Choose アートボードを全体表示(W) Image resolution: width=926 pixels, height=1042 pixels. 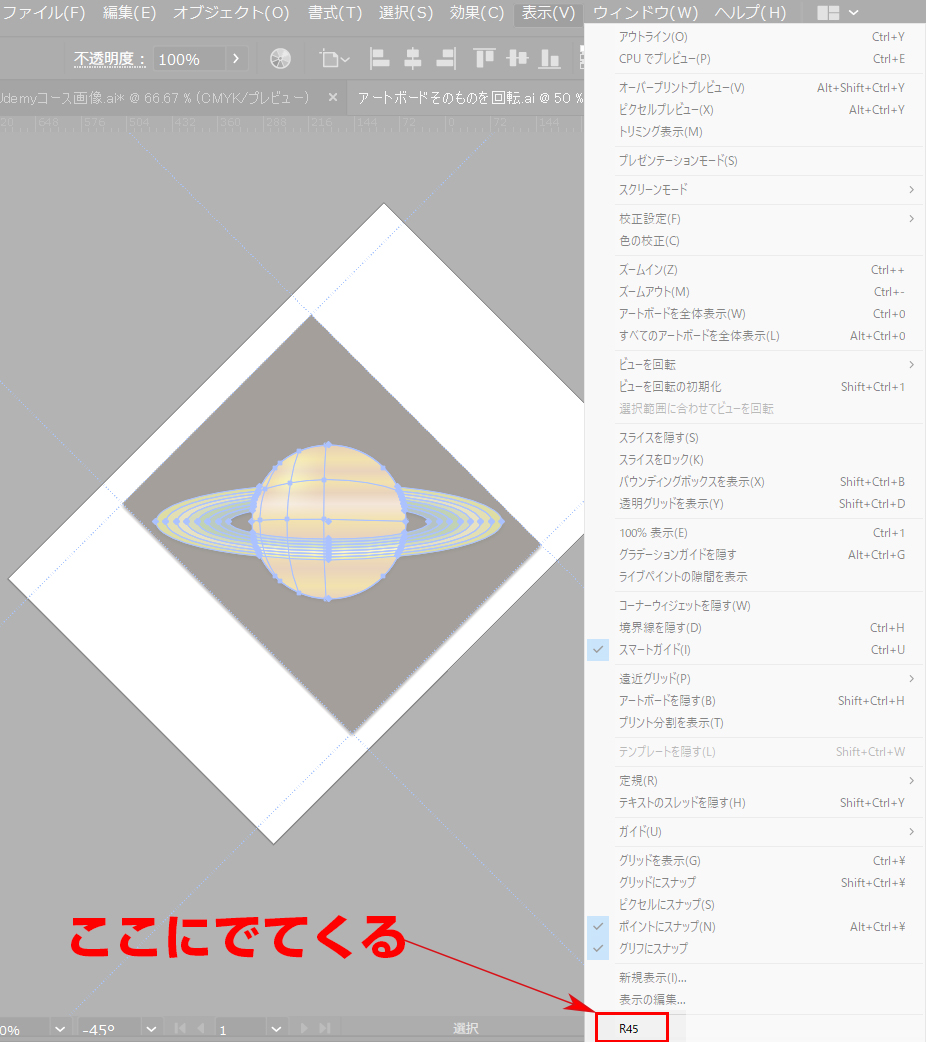click(755, 314)
